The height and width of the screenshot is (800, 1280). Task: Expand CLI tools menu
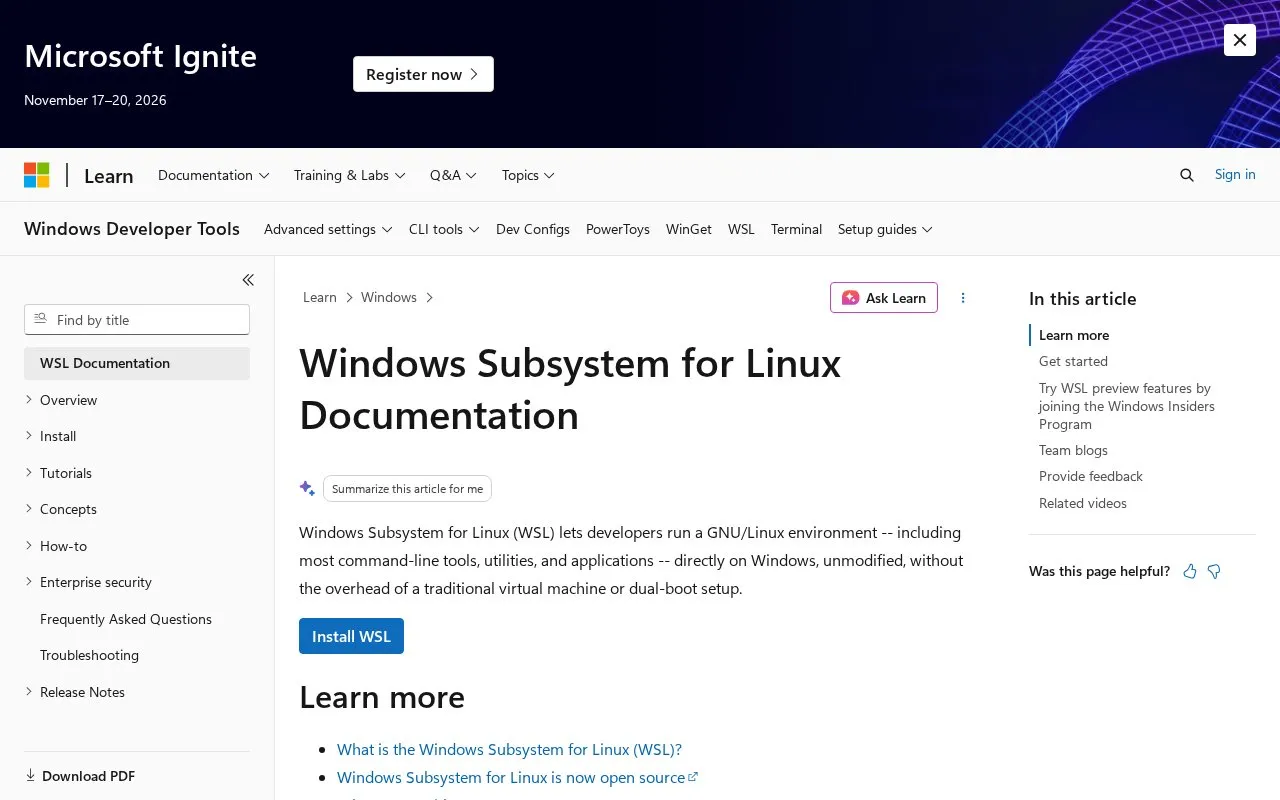click(444, 229)
